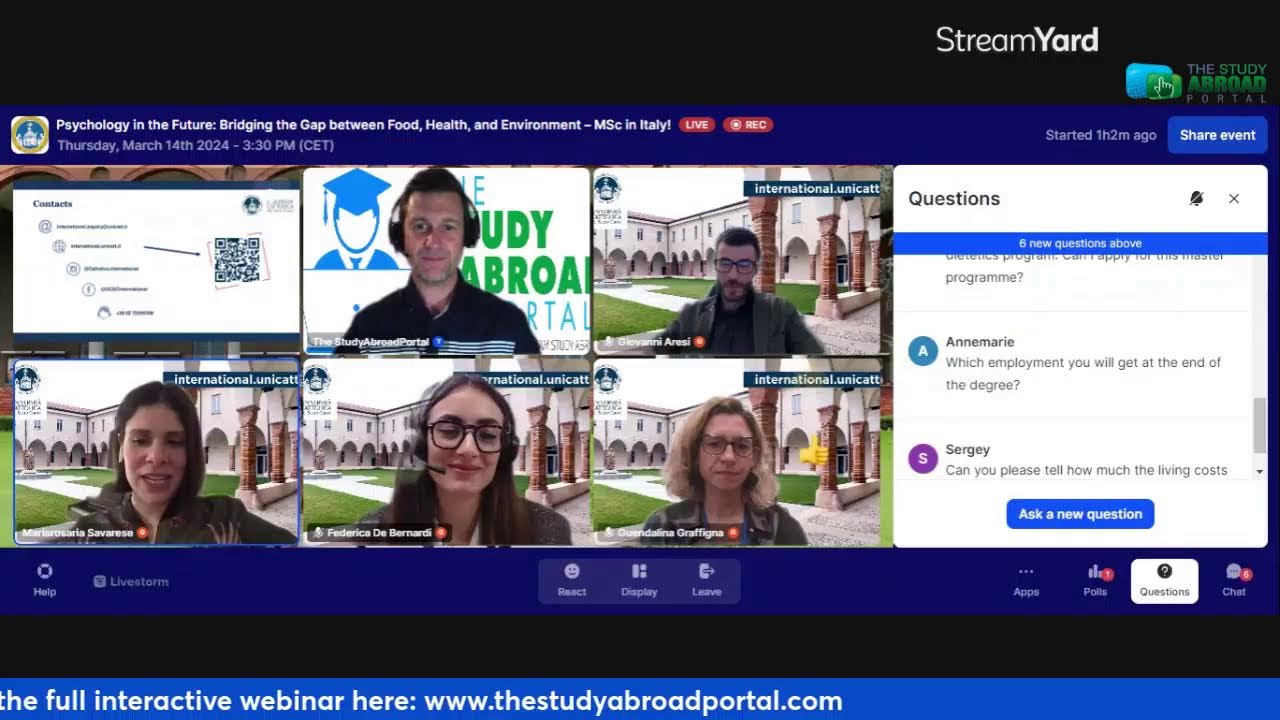
Task: Select Federica De Bernardi video tile
Action: click(446, 453)
